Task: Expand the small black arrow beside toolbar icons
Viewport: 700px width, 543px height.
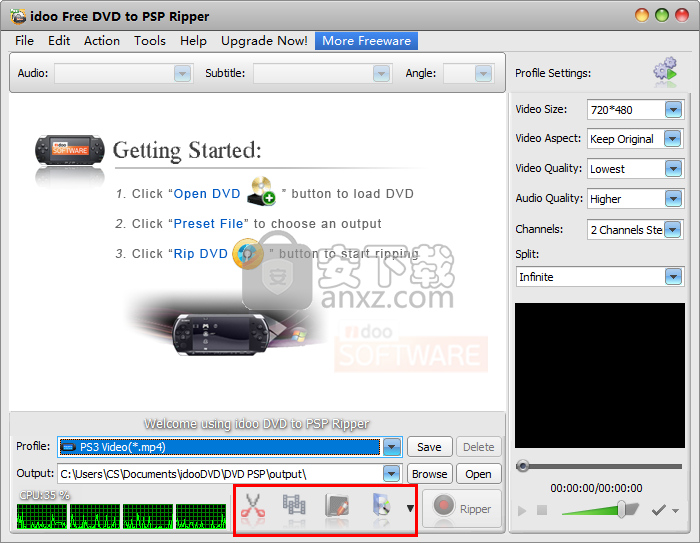Action: pos(410,508)
